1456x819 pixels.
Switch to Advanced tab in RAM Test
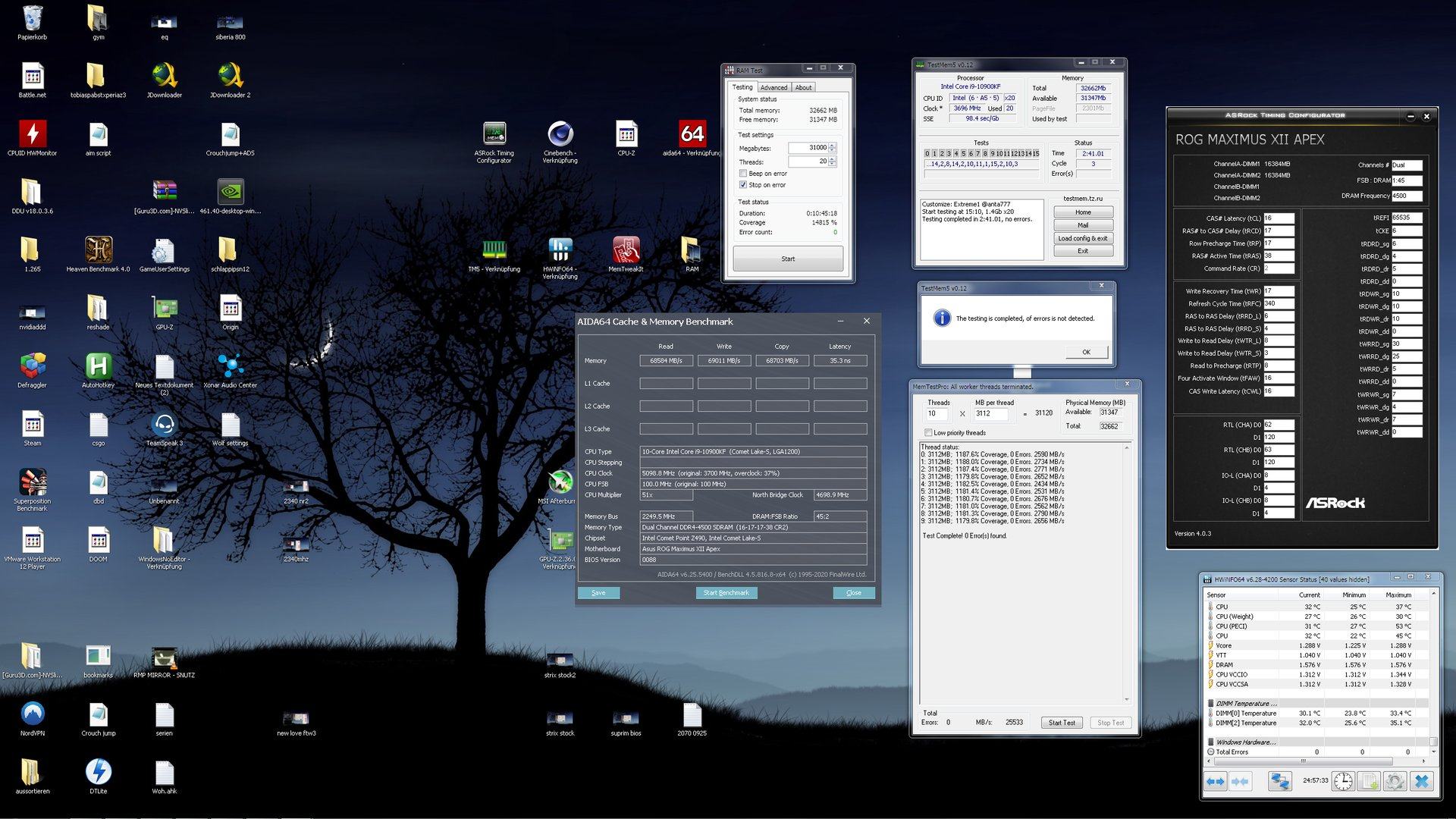(x=773, y=88)
